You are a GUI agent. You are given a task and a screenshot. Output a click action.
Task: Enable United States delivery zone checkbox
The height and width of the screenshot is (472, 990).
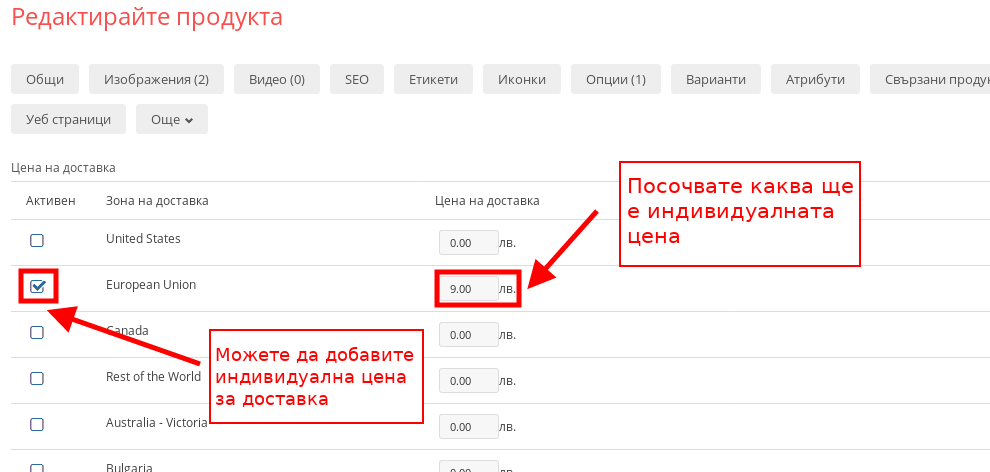37,240
